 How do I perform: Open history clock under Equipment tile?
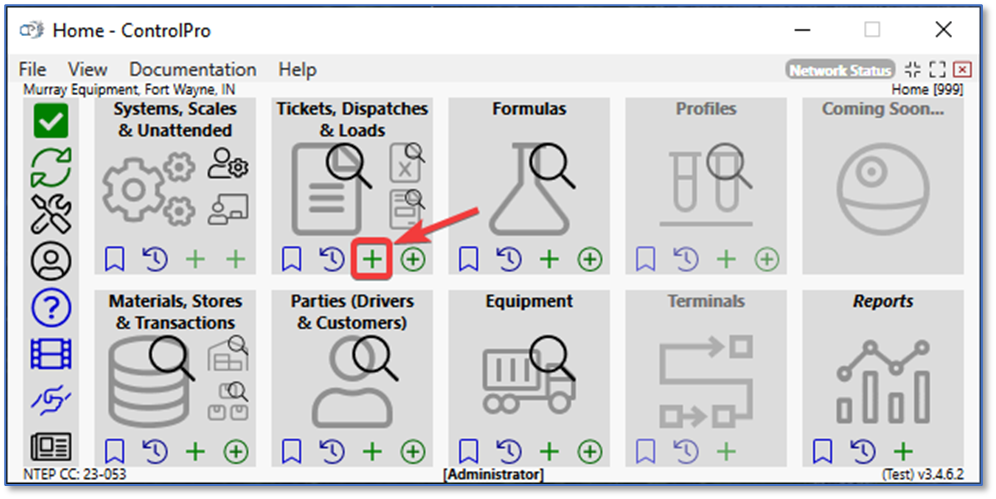(x=509, y=452)
